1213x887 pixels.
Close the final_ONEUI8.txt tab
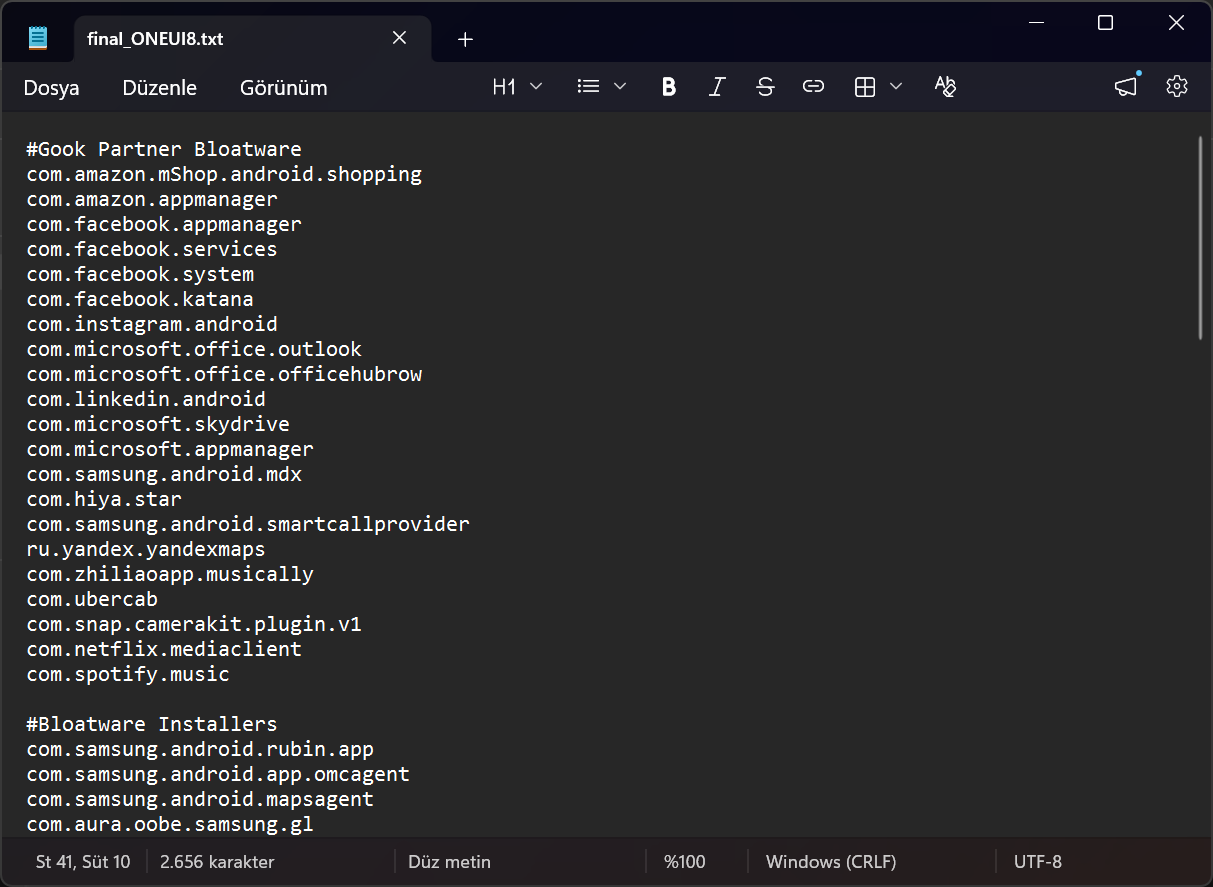[399, 38]
